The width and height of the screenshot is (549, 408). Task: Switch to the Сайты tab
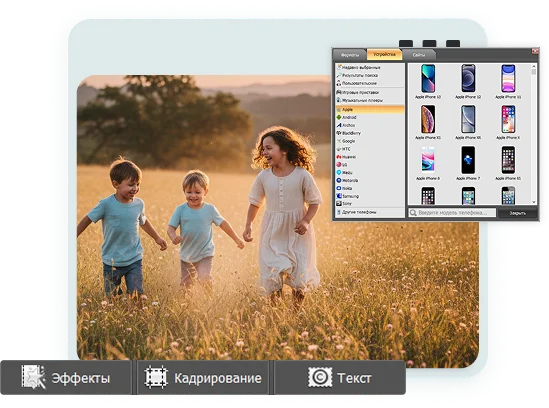point(419,55)
